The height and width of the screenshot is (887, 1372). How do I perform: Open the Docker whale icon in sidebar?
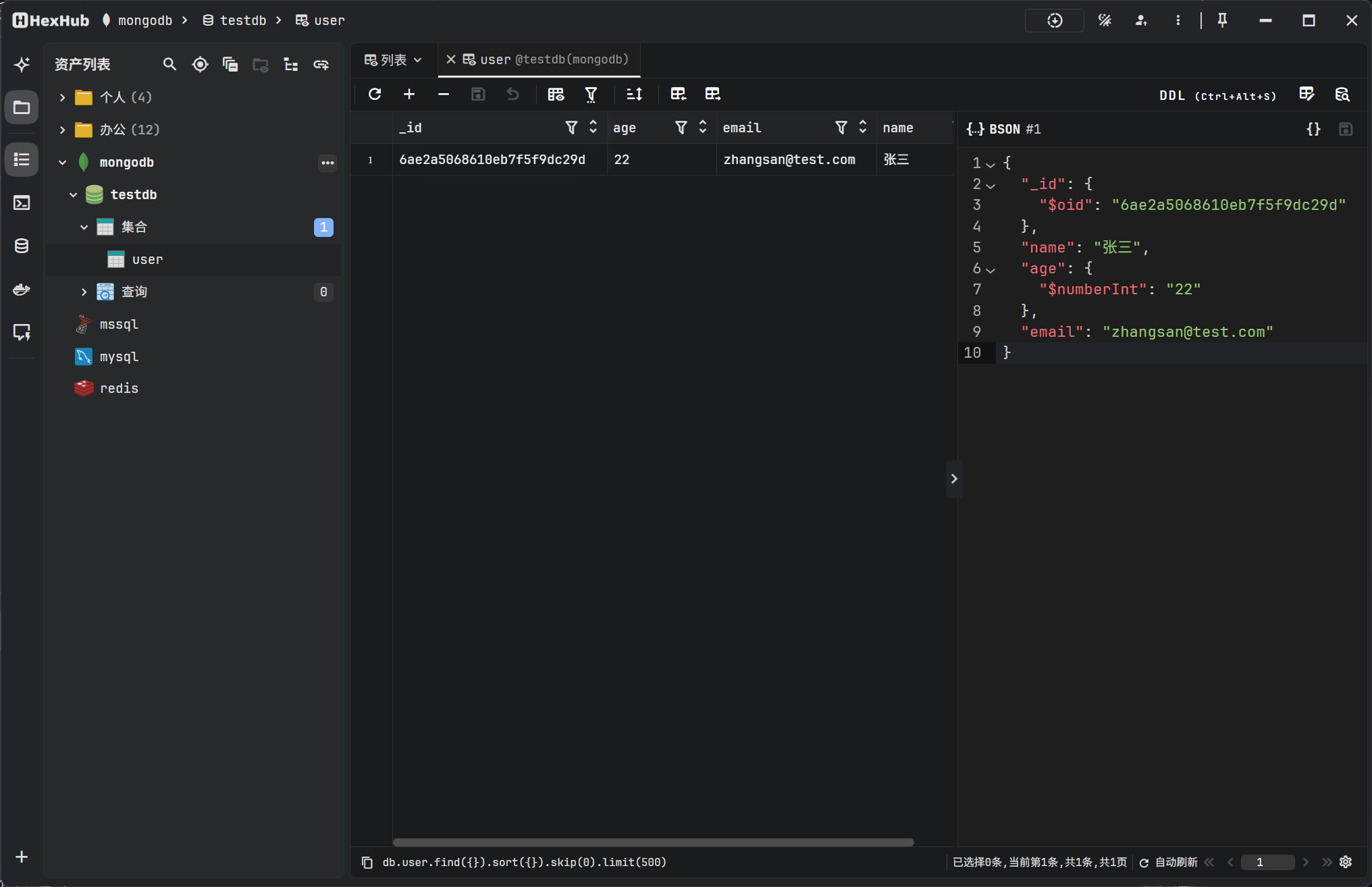click(x=22, y=289)
